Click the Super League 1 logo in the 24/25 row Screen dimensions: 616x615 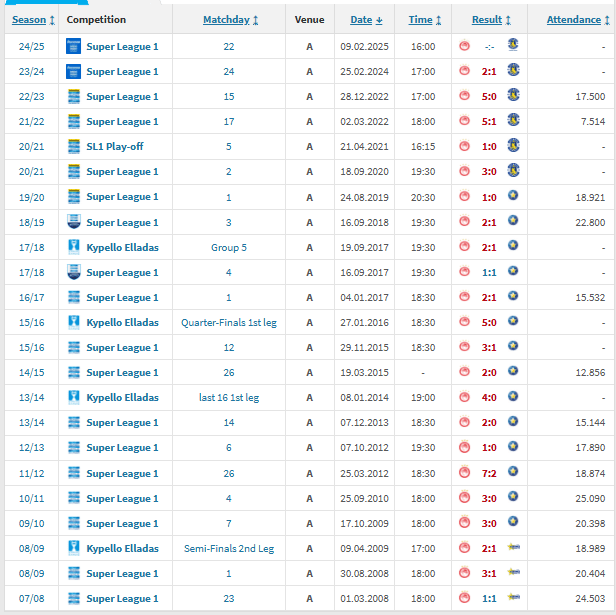pos(73,46)
